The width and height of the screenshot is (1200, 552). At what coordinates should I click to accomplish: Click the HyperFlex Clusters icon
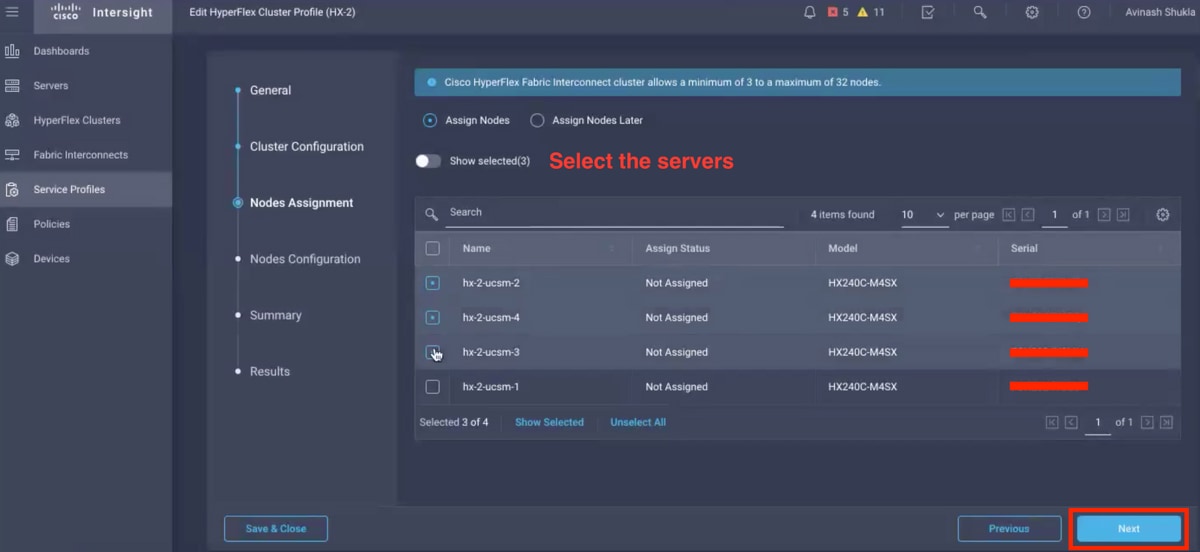[x=13, y=120]
